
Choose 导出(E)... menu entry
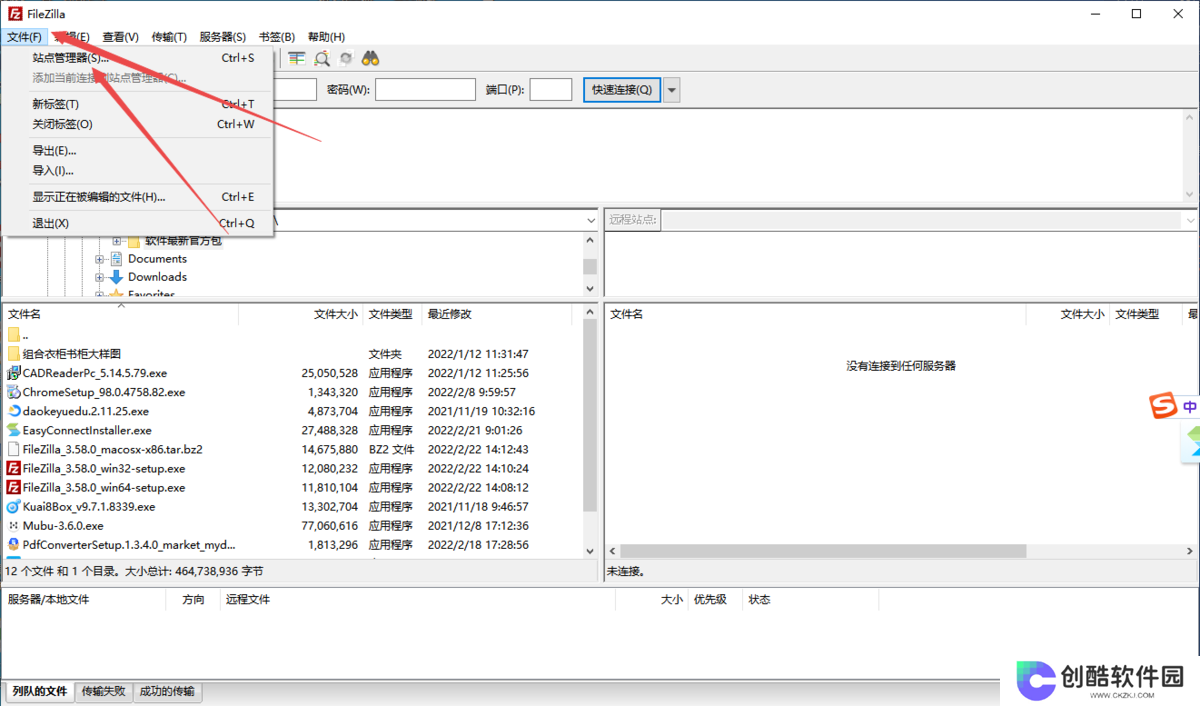coord(138,151)
